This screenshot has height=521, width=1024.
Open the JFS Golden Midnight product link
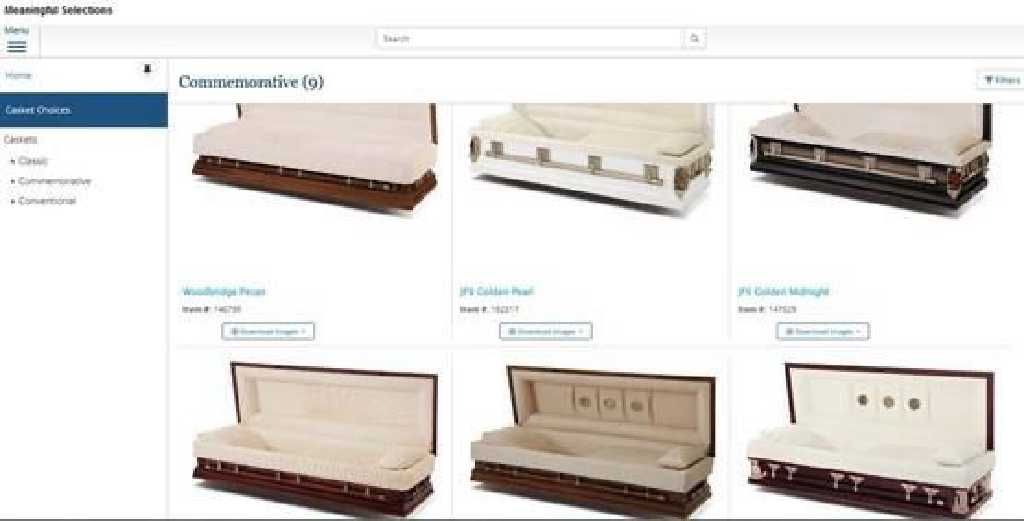783,291
